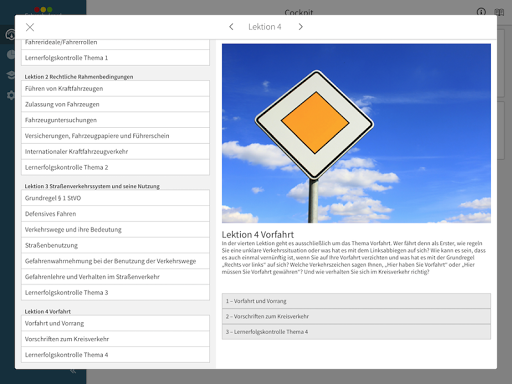
Task: Open '3 – Lernerfolgskontrolle Thema 4' row
Action: (356, 332)
